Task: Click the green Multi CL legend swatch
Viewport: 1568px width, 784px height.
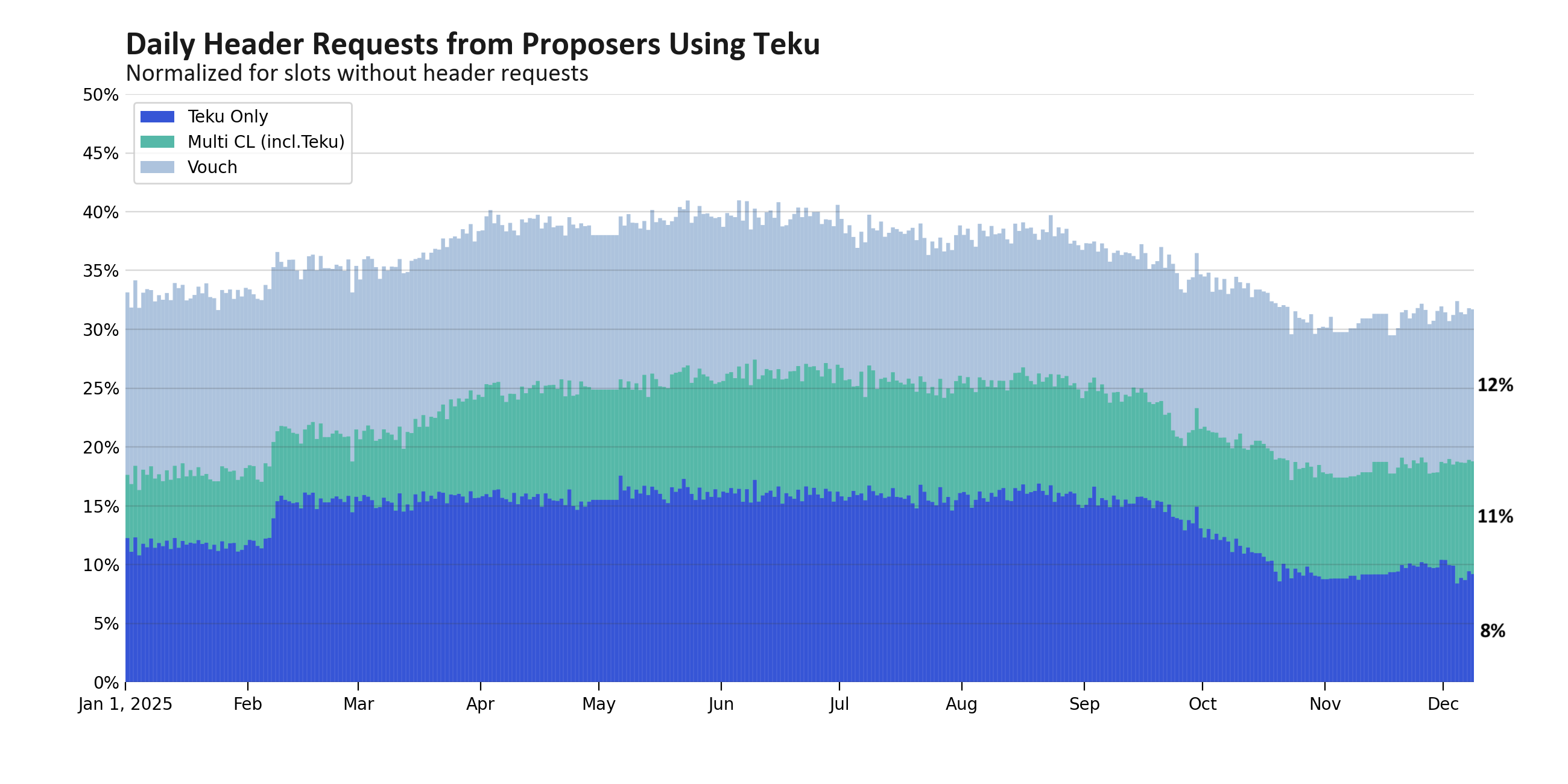Action: pyautogui.click(x=157, y=142)
